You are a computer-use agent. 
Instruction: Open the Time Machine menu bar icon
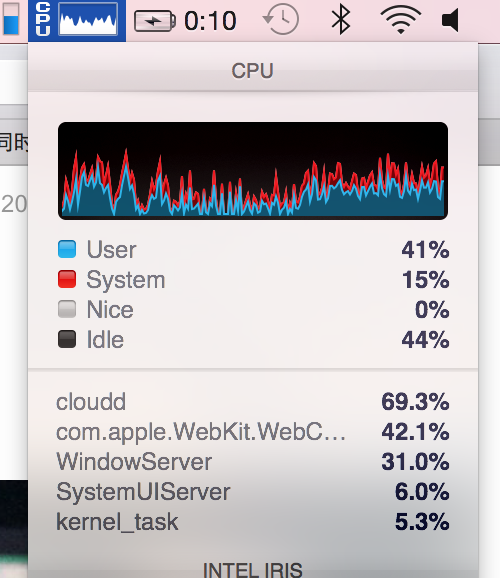pos(281,20)
